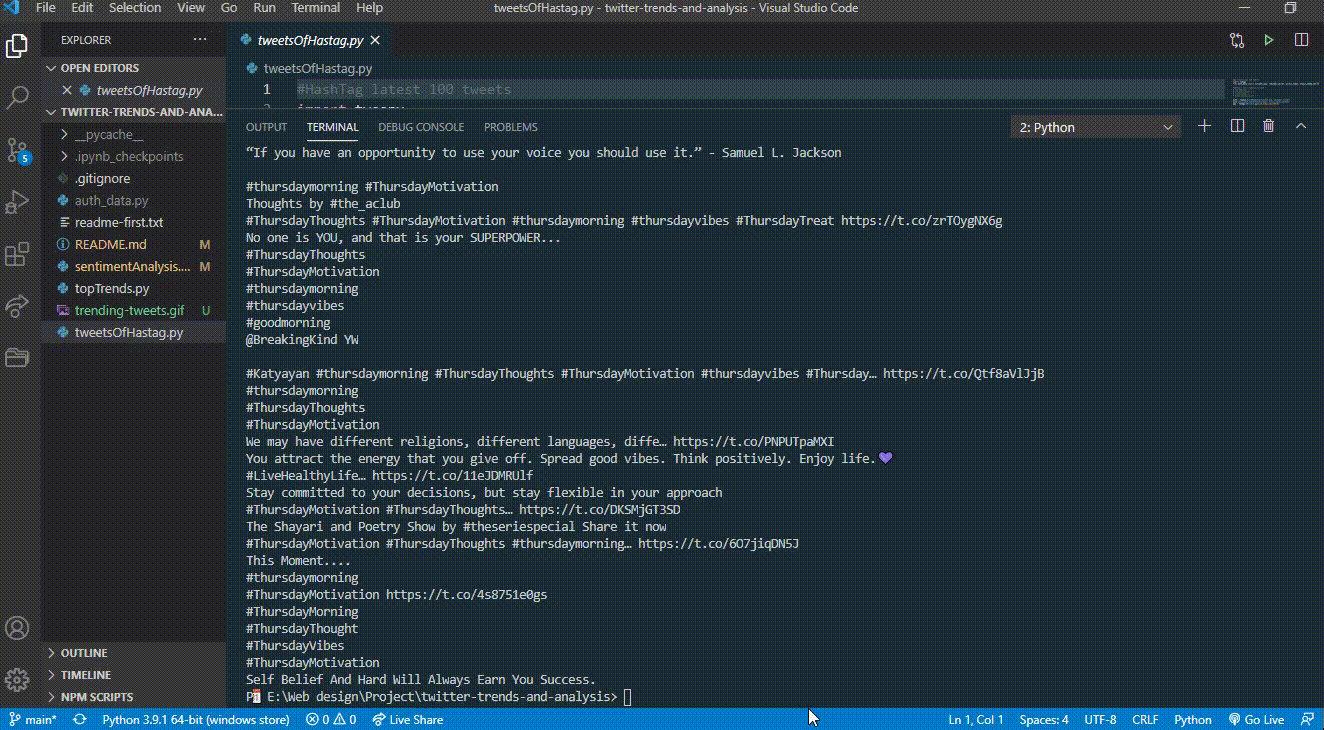This screenshot has width=1324, height=730.
Task: Click Spaces: 4 indentation setting
Action: click(x=1044, y=719)
